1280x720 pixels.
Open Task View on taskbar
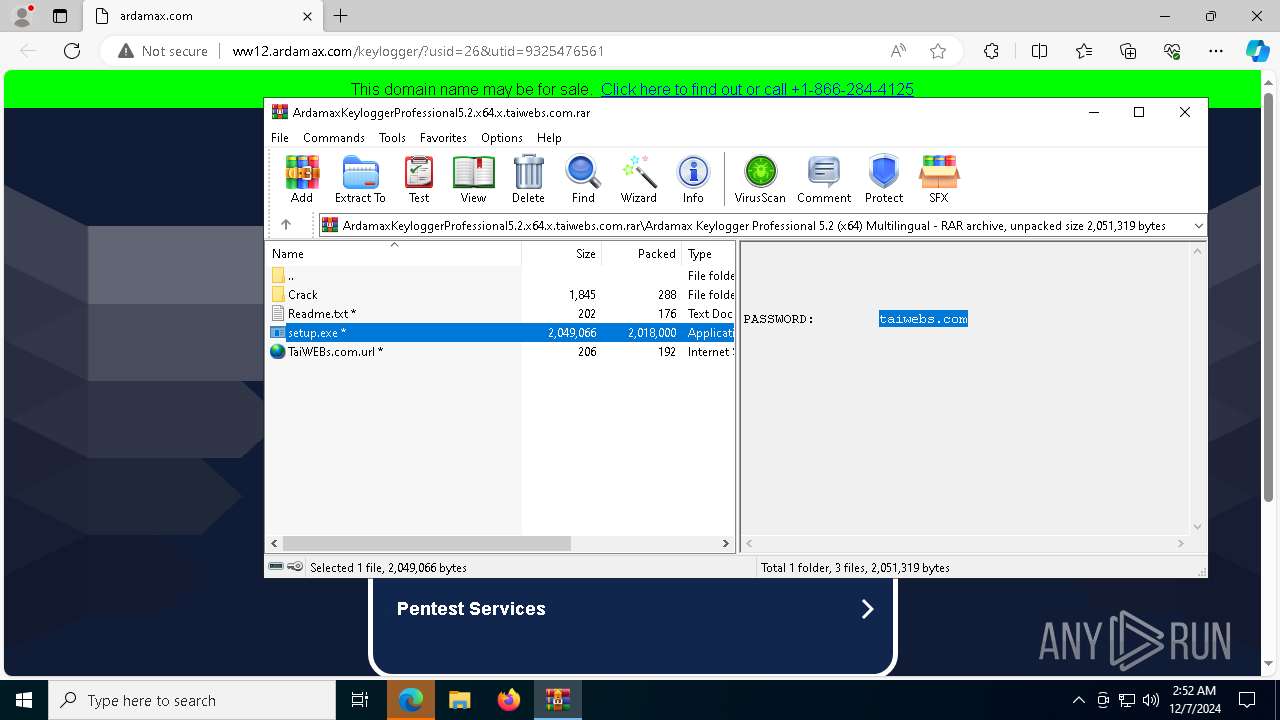tap(360, 700)
